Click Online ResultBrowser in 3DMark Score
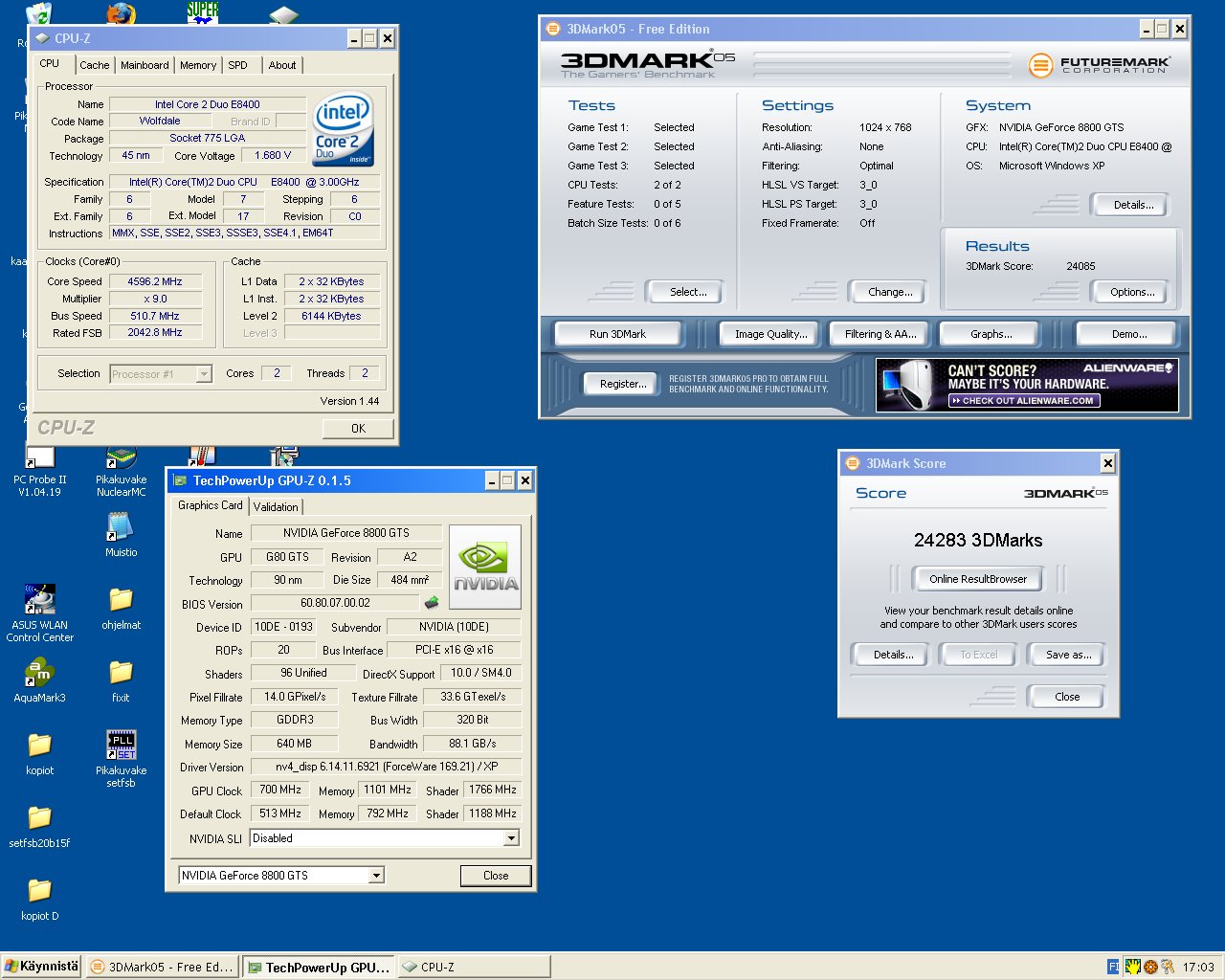The image size is (1225, 980). click(978, 579)
